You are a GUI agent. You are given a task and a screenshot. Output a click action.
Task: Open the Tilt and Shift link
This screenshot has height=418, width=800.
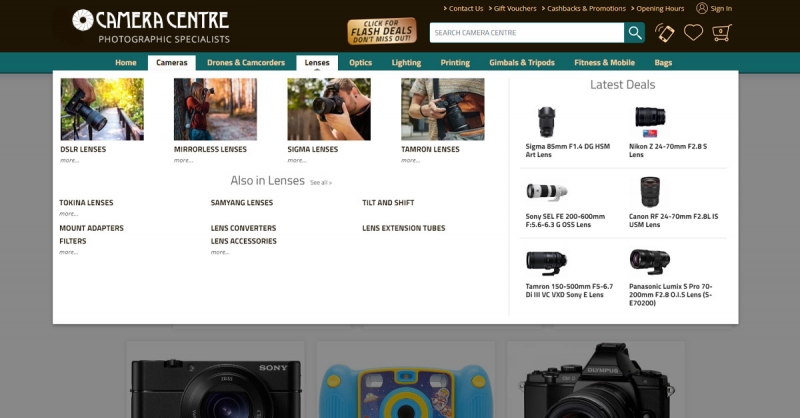pos(388,203)
